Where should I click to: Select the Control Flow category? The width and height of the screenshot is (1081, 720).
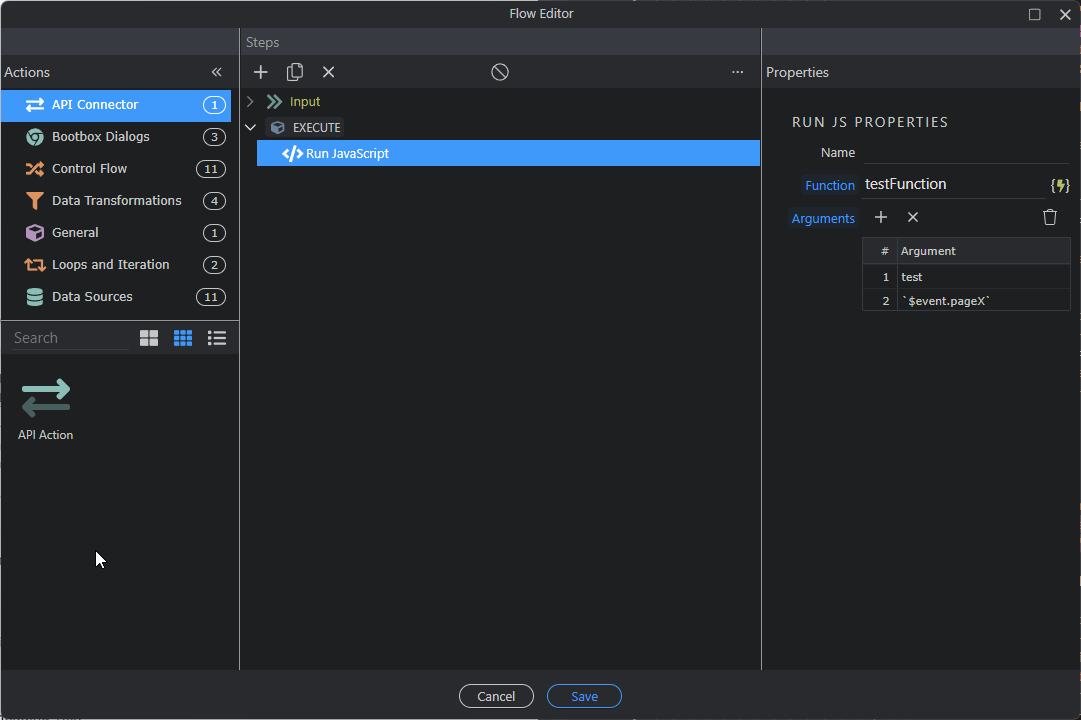(90, 169)
